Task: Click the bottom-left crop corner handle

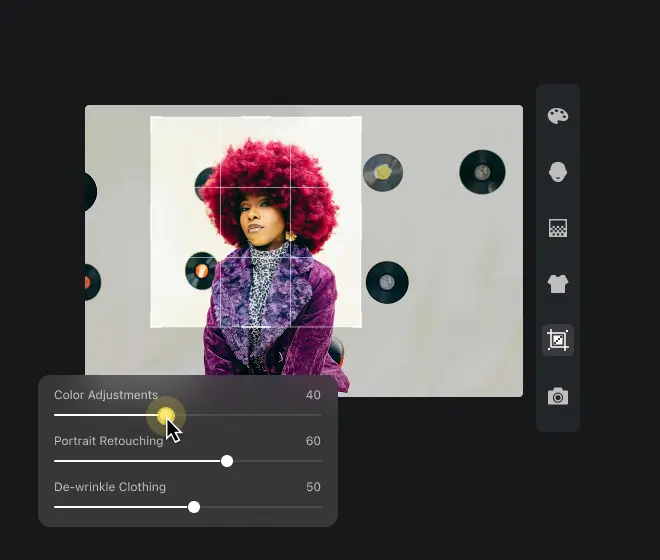Action: point(152,325)
